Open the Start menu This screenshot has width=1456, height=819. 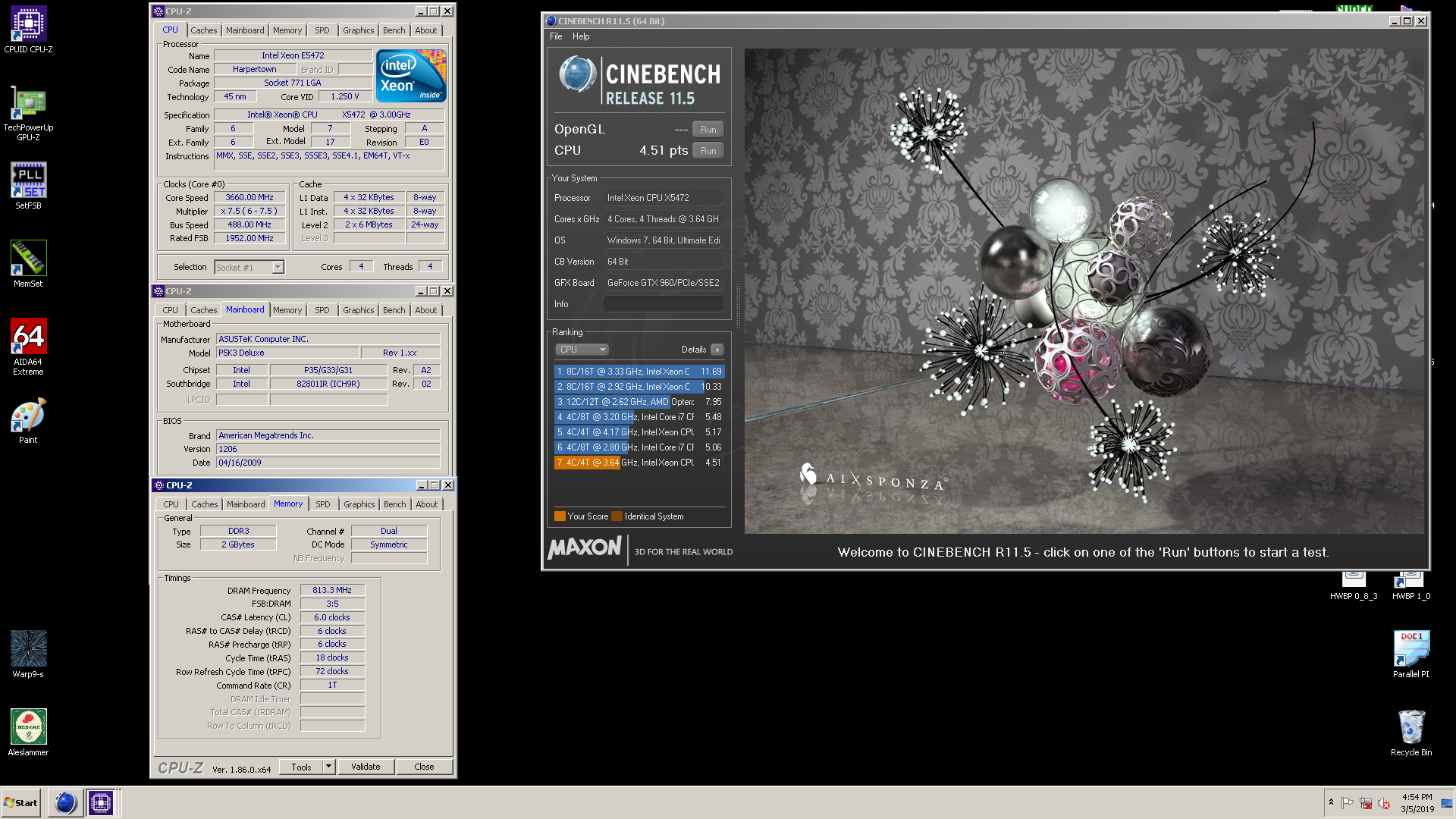pyautogui.click(x=20, y=802)
